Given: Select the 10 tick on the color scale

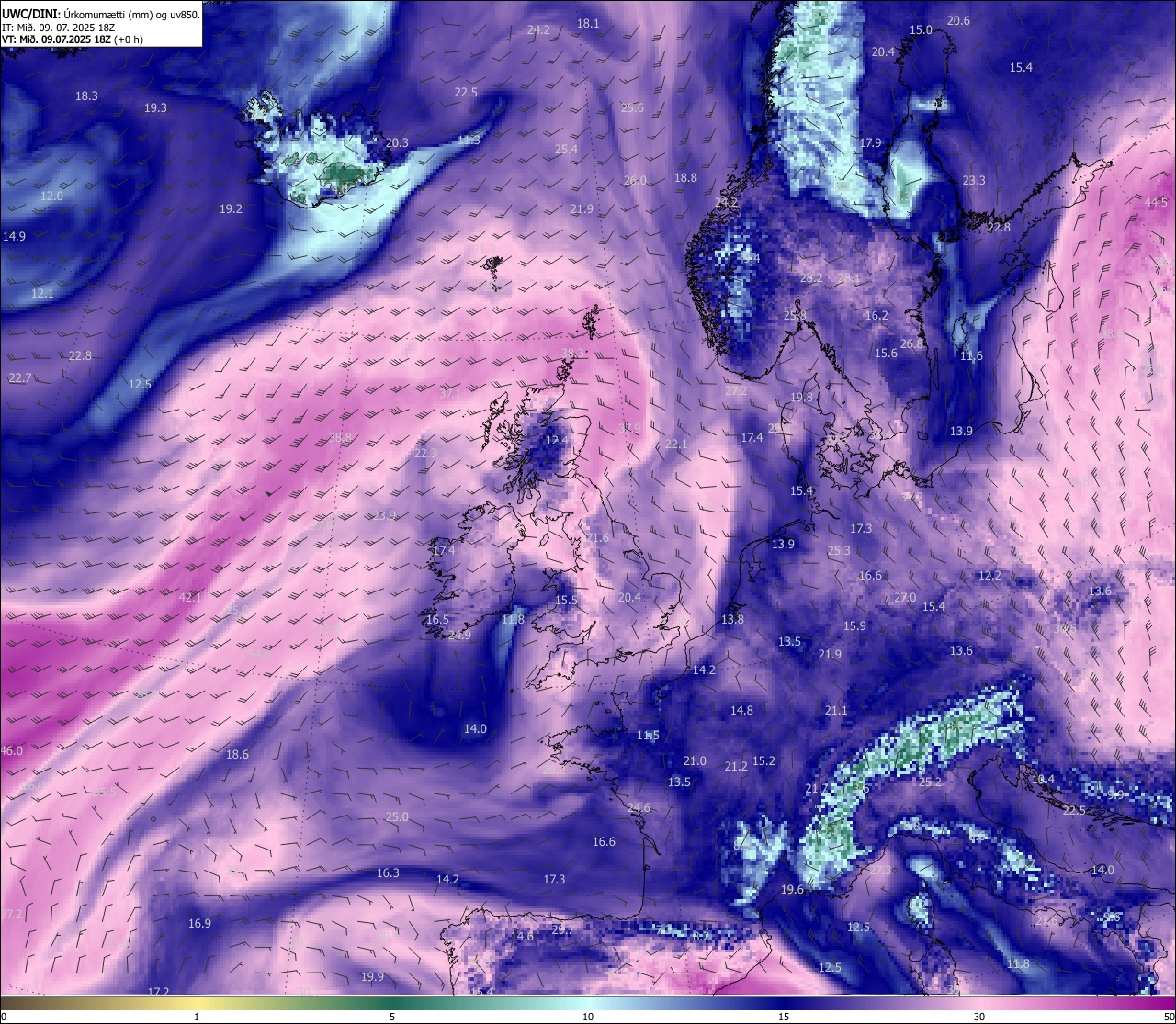Looking at the screenshot, I should point(588,1017).
